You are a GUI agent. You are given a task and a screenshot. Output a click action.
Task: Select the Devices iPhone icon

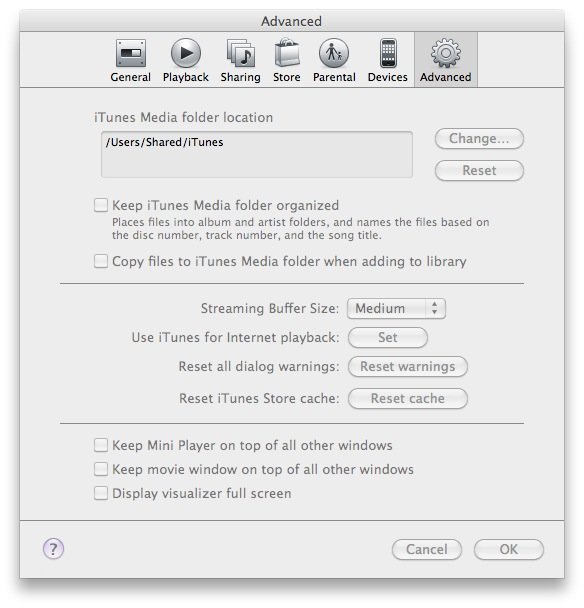tap(388, 53)
